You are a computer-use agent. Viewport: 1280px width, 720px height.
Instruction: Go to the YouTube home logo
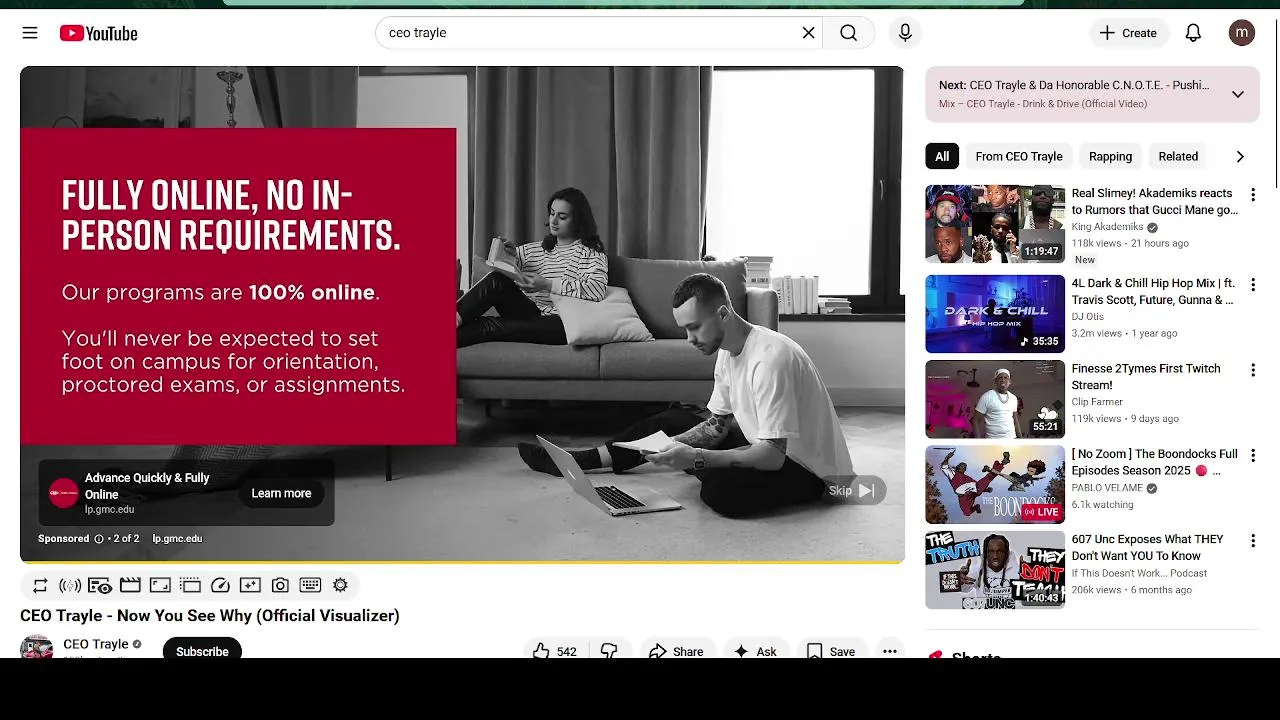click(98, 33)
